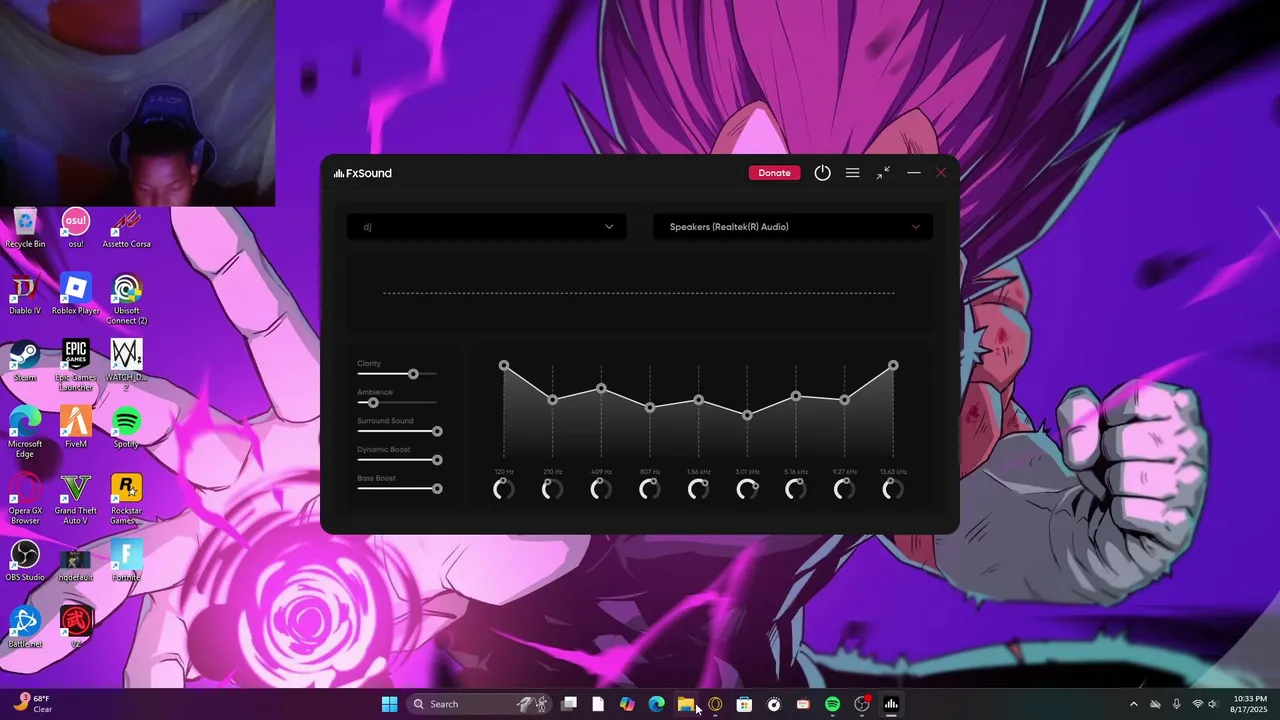Open the weather widget showing 68°F
This screenshot has width=1280, height=720.
coord(32,704)
